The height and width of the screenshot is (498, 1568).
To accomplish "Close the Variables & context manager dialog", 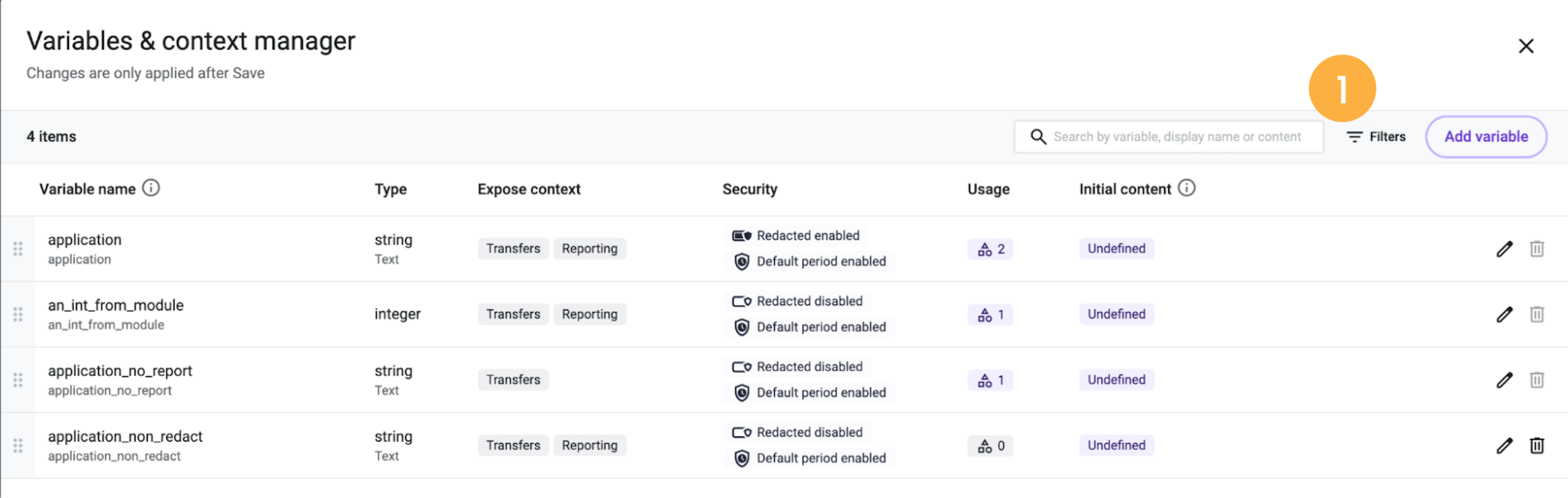I will 1526,46.
